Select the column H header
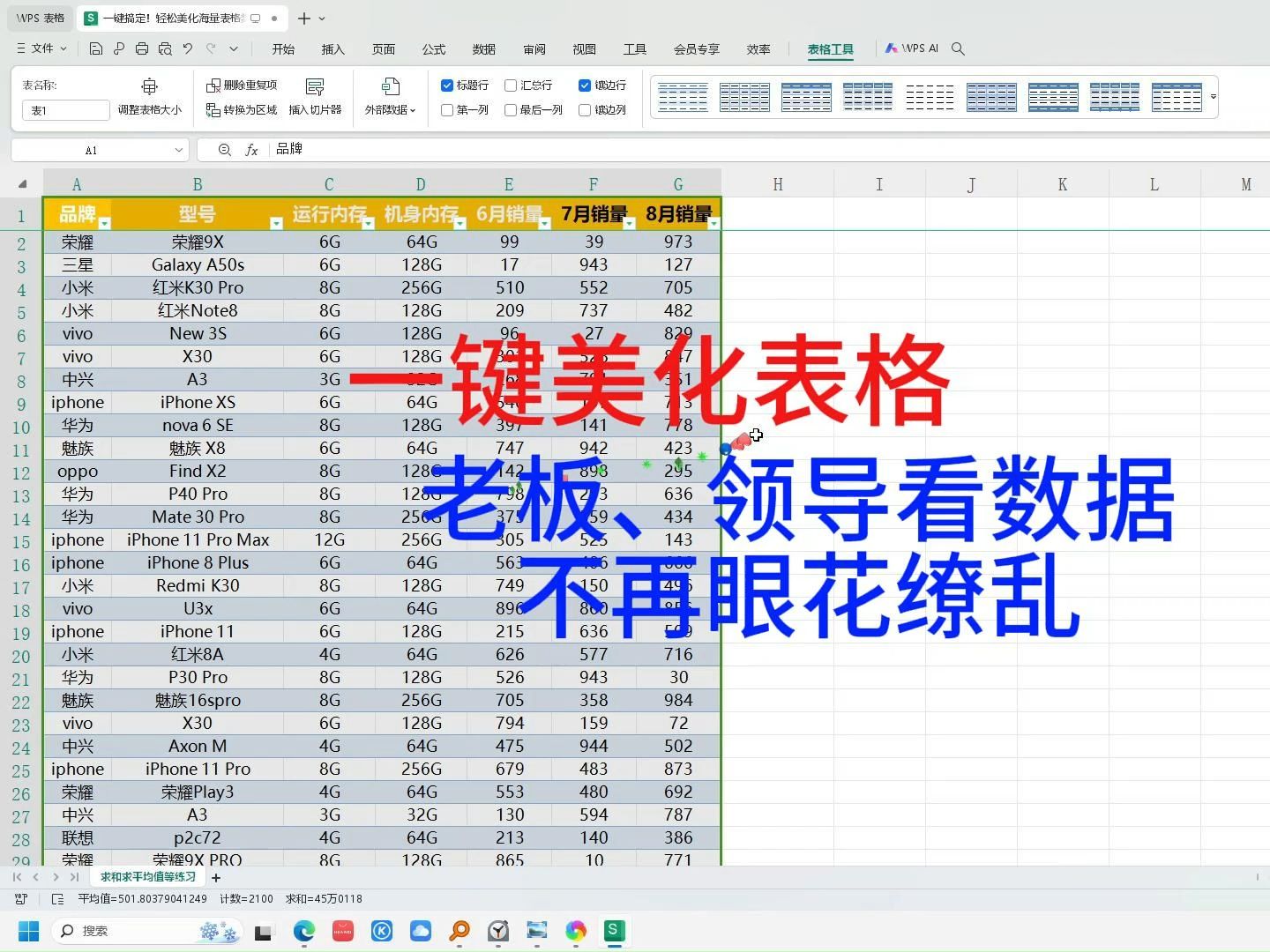This screenshot has height=952, width=1270. [x=778, y=184]
